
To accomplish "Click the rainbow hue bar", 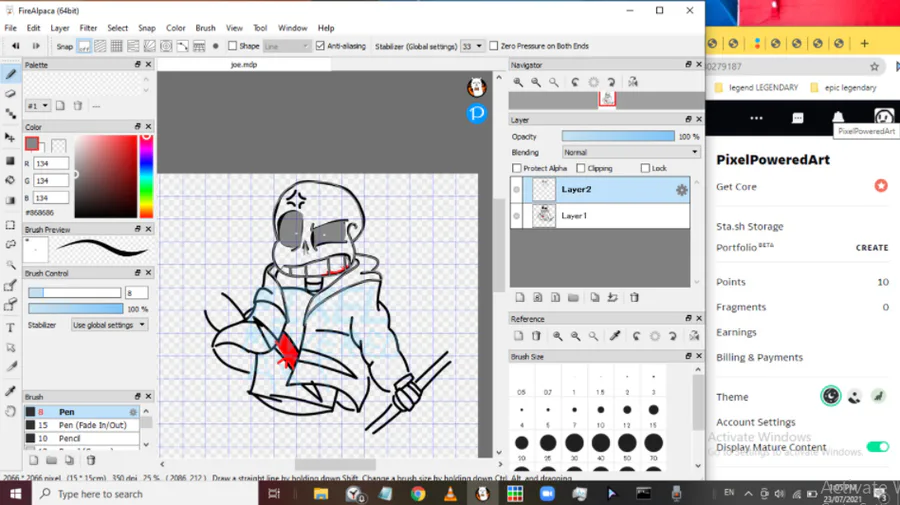I will 146,176.
